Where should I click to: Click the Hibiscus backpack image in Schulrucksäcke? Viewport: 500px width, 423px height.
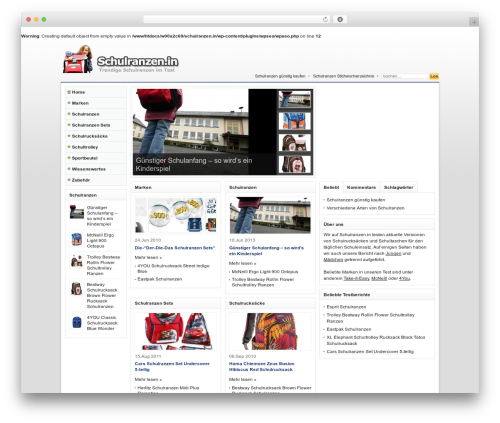[x=270, y=331]
